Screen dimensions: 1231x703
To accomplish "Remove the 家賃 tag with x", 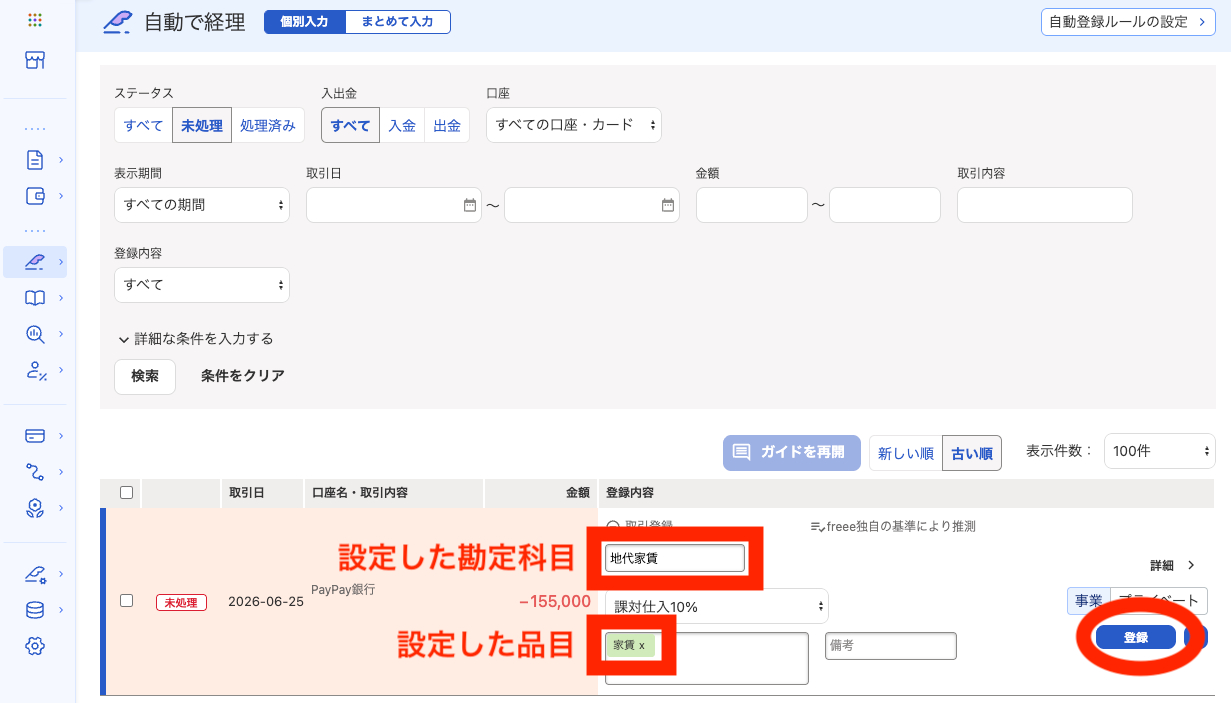I will tap(642, 645).
